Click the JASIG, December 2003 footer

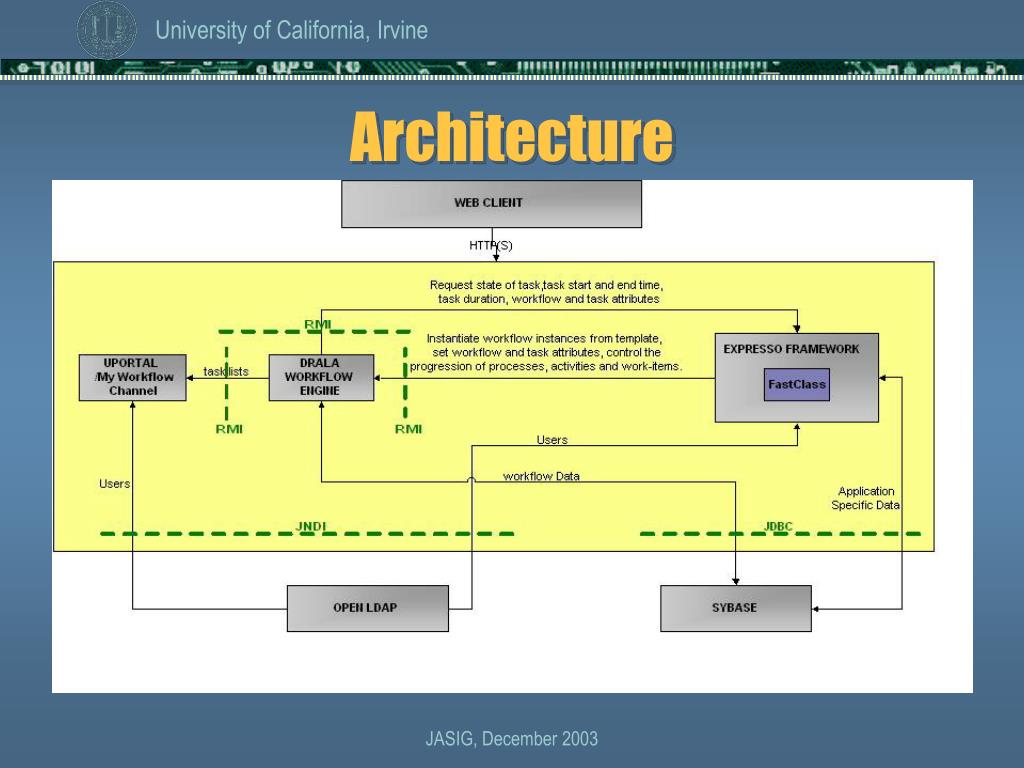coord(511,739)
